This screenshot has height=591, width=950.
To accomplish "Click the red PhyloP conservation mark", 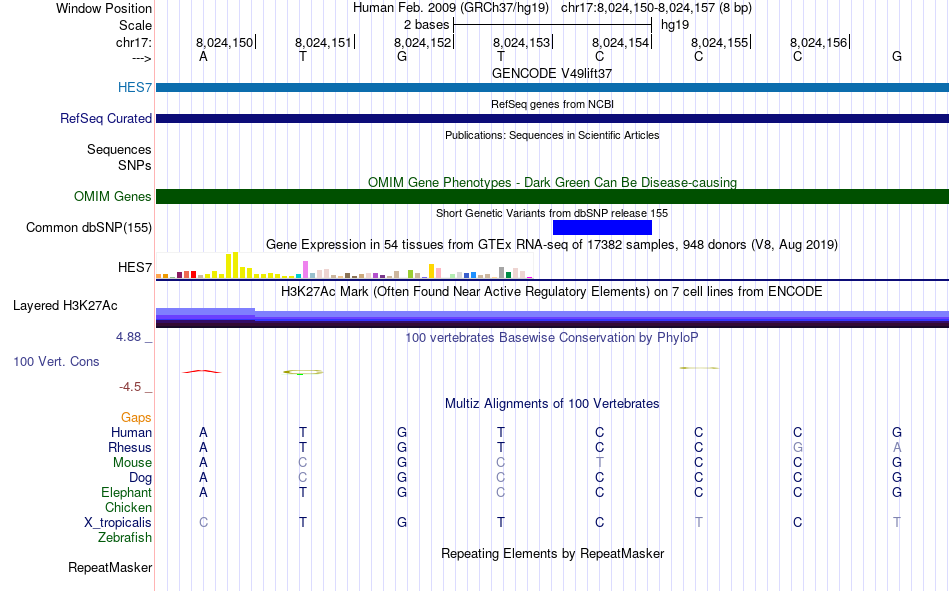I will click(x=202, y=372).
